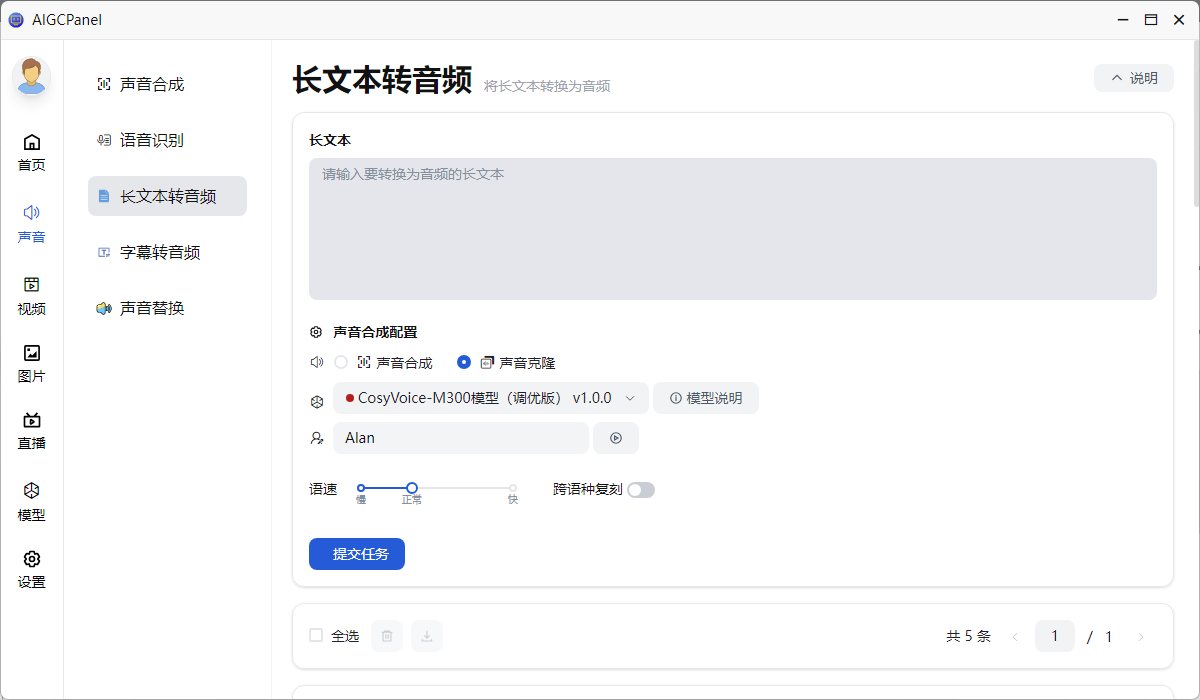Open the Alan voice selection field
Image resolution: width=1200 pixels, height=700 pixels.
[460, 437]
